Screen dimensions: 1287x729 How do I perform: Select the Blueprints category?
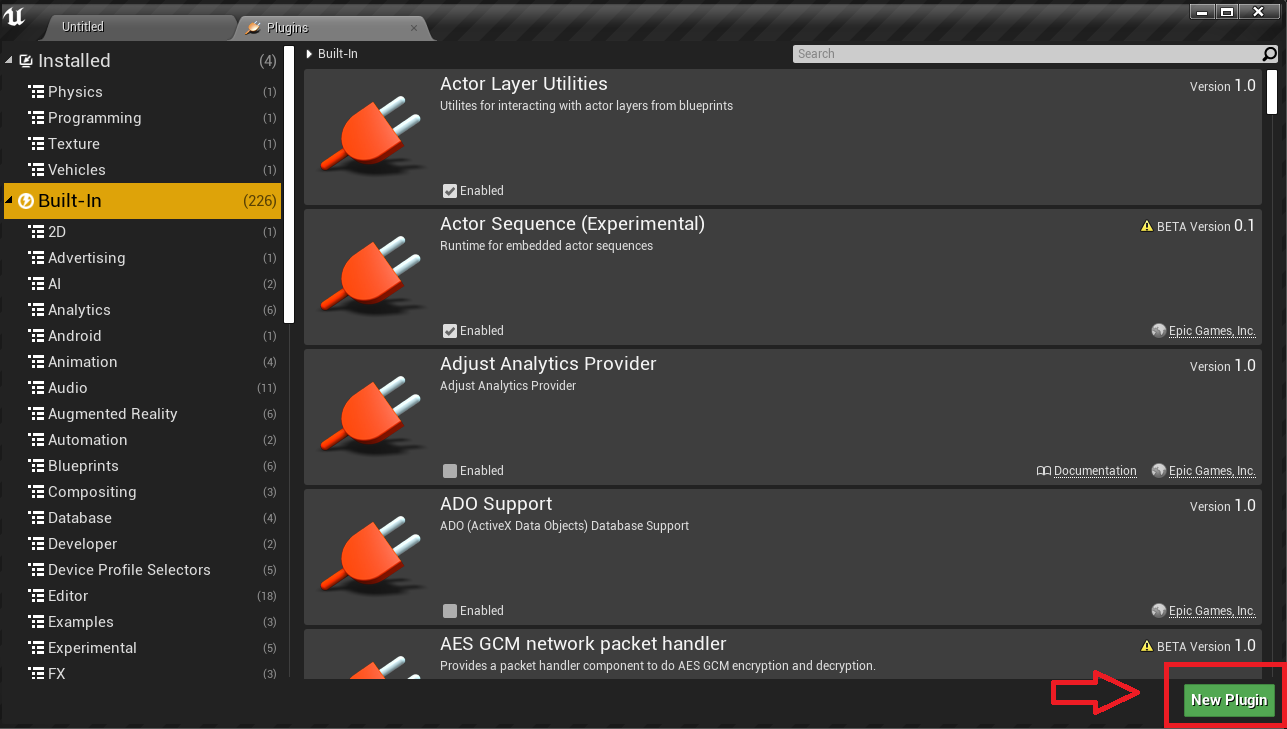click(143, 466)
